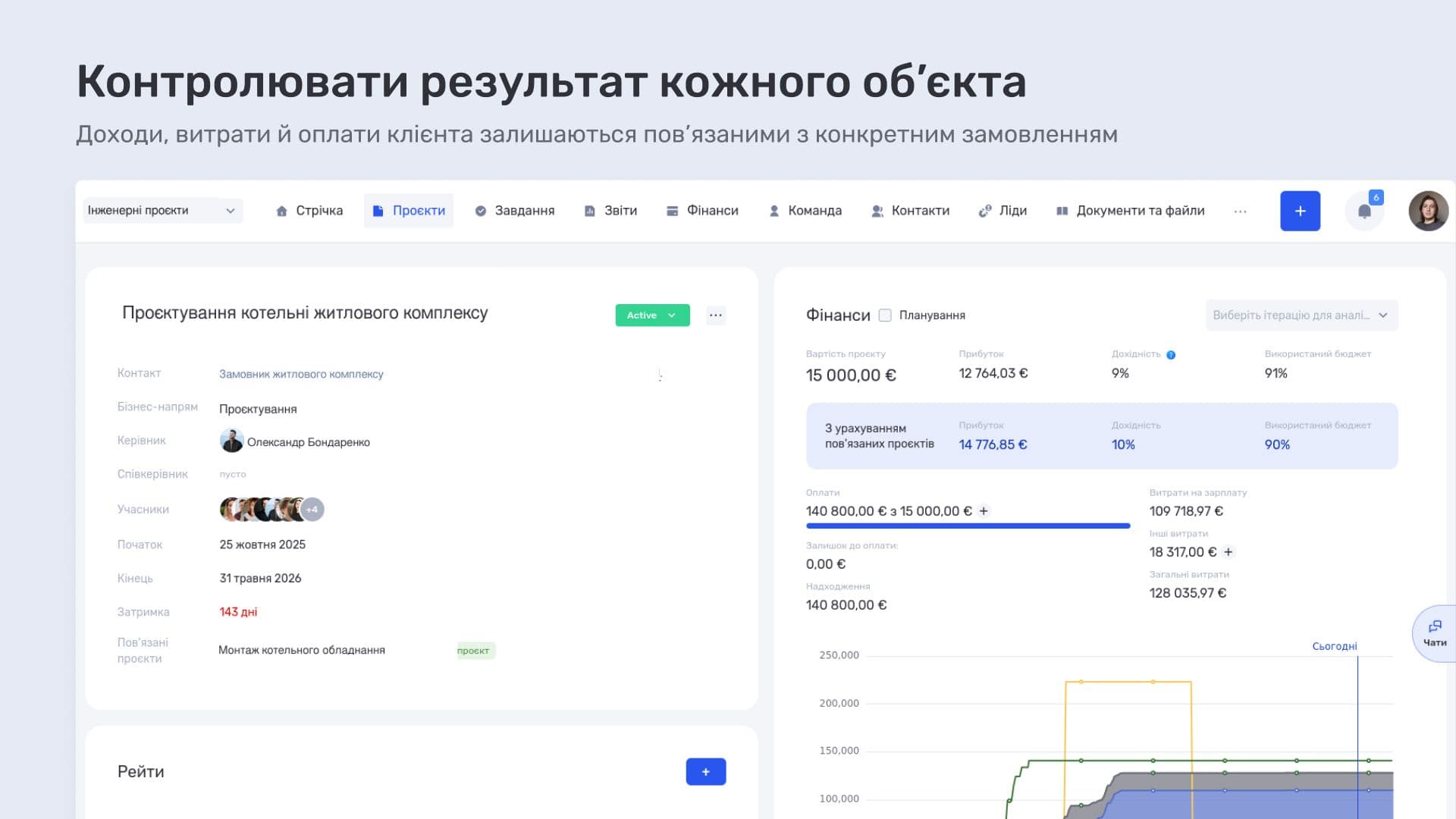Click the blue plus create button in top bar

click(1300, 211)
